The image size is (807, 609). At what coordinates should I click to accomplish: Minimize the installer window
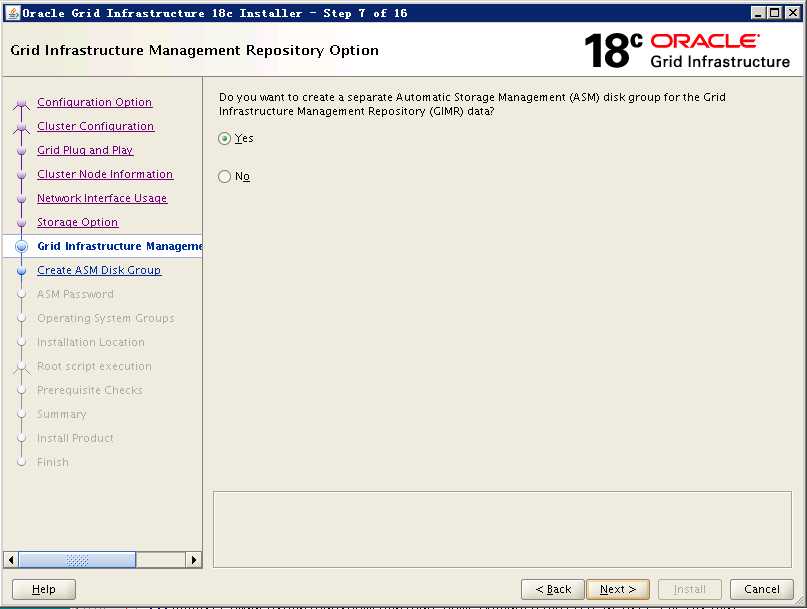tap(758, 13)
